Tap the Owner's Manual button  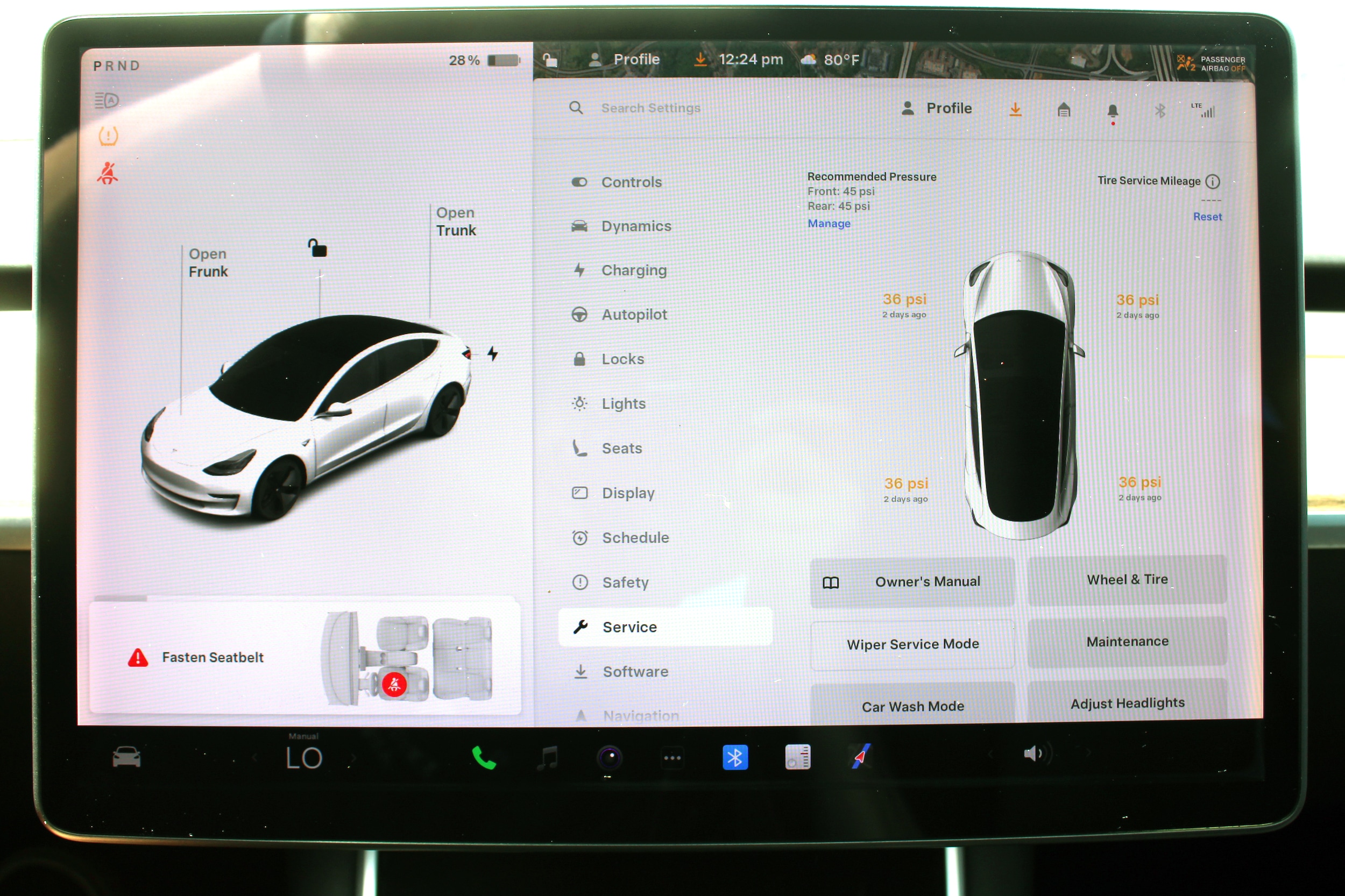tap(912, 582)
